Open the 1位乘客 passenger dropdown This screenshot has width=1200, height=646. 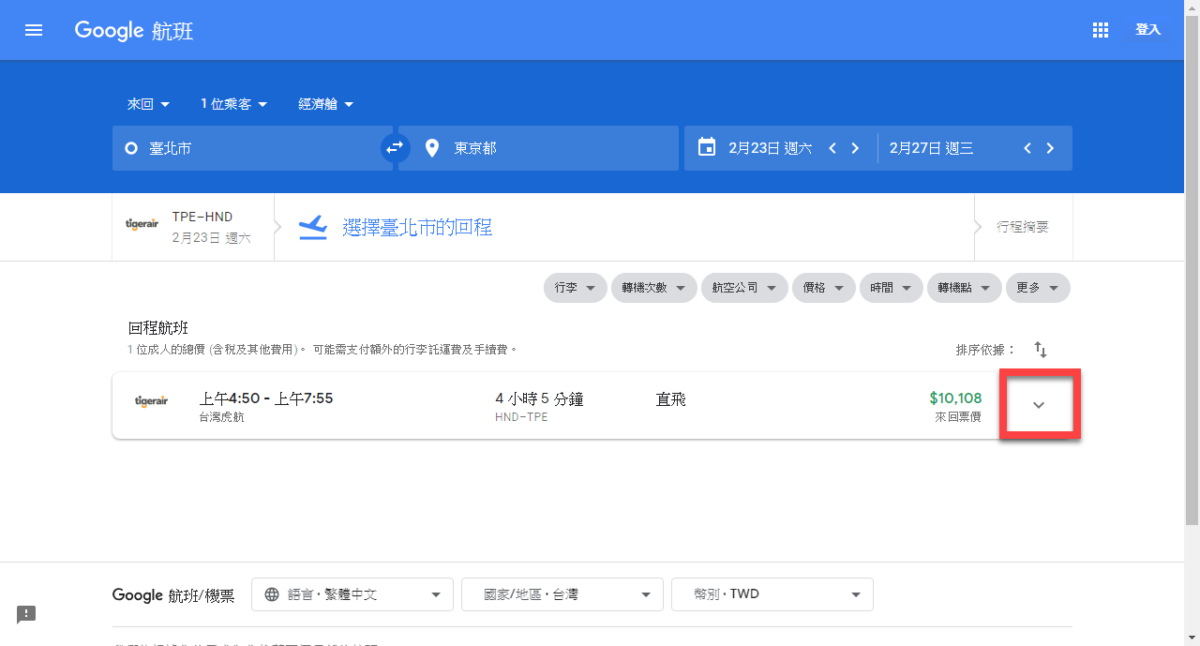point(234,104)
